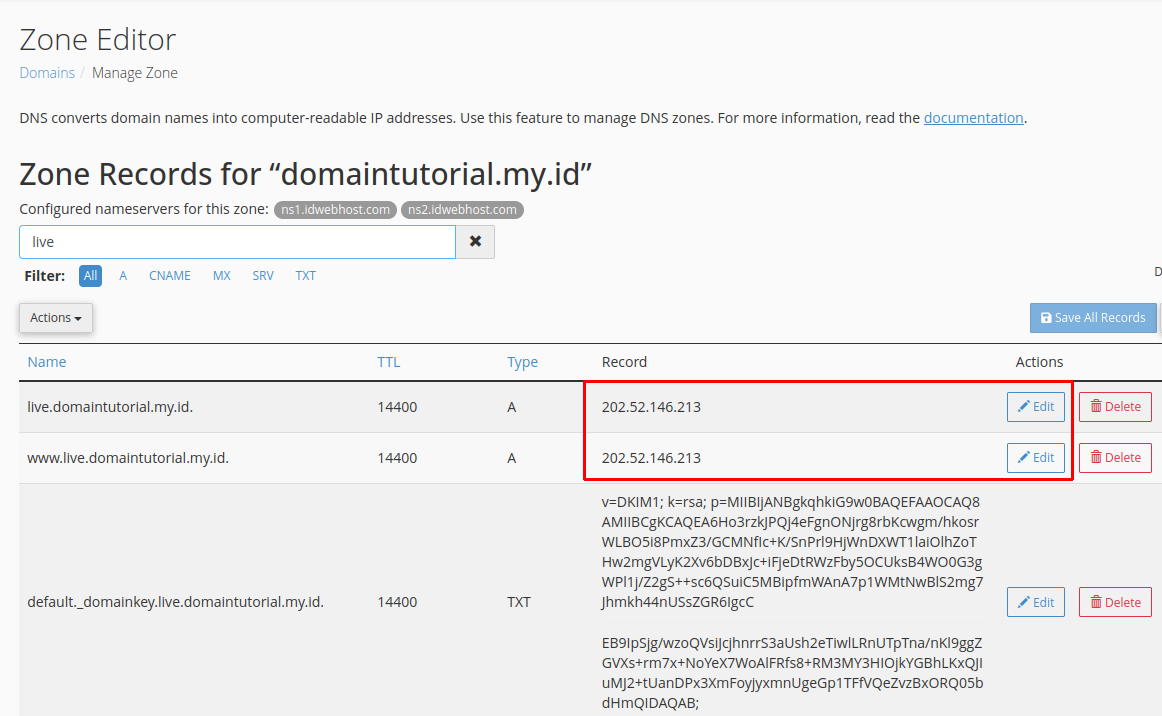Toggle the TXT record filter
The image size is (1162, 716).
pos(305,275)
